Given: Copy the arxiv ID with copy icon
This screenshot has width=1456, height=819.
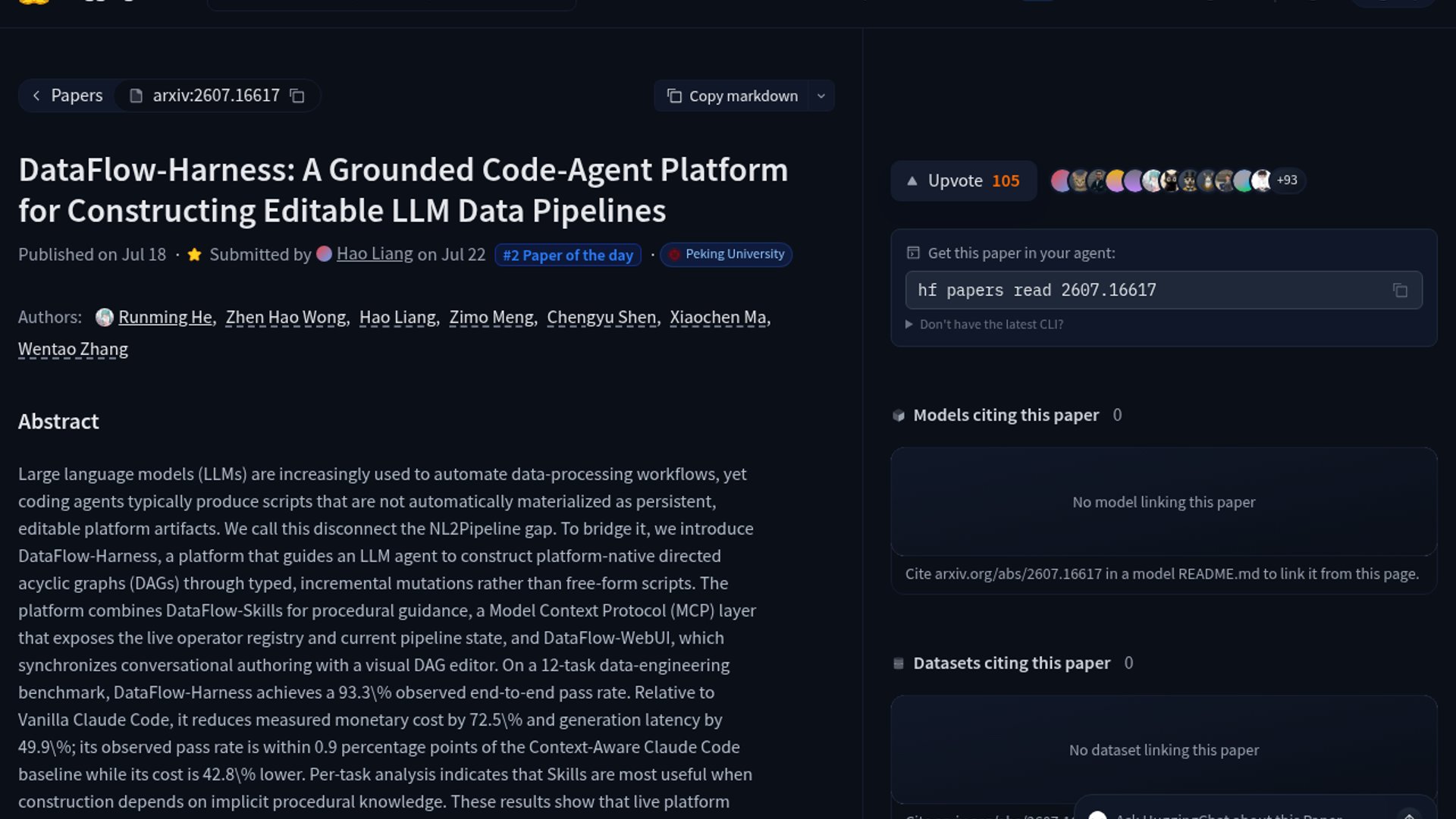Looking at the screenshot, I should click(x=297, y=96).
